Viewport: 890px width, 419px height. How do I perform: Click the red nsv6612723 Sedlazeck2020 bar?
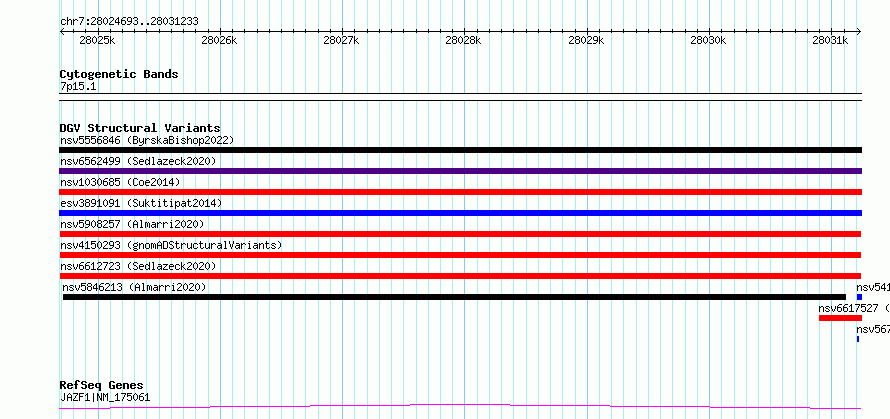tap(460, 276)
